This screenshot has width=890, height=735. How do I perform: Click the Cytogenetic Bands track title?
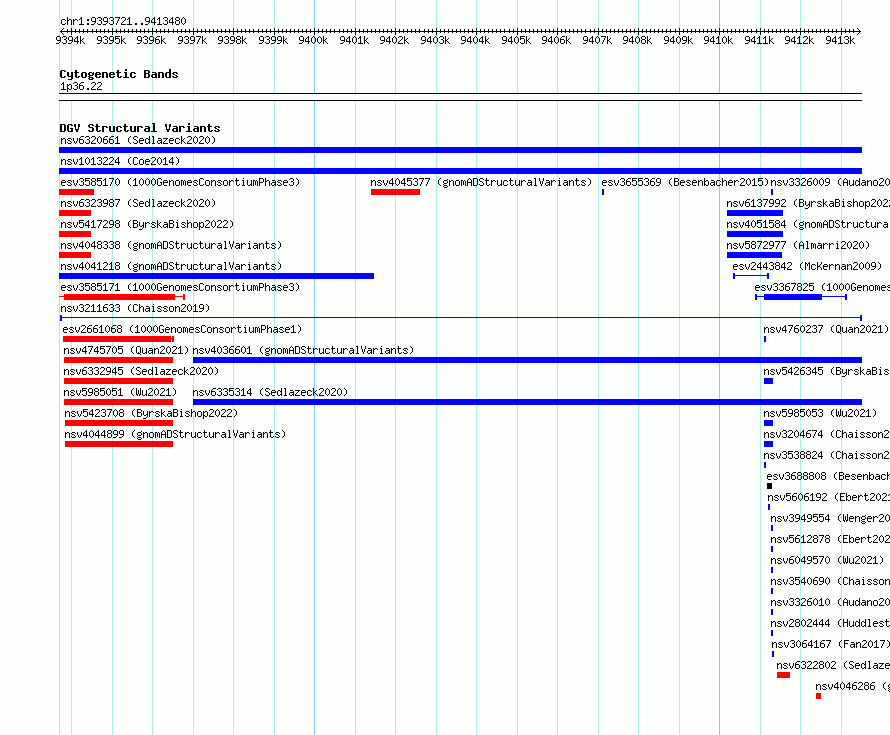pos(119,74)
